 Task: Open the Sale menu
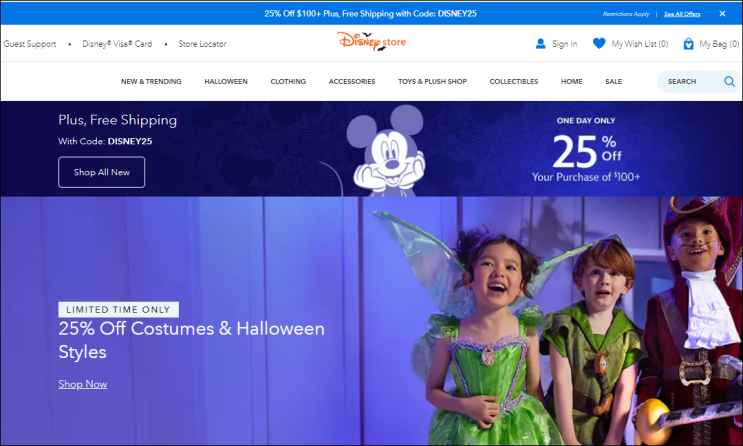pos(613,82)
